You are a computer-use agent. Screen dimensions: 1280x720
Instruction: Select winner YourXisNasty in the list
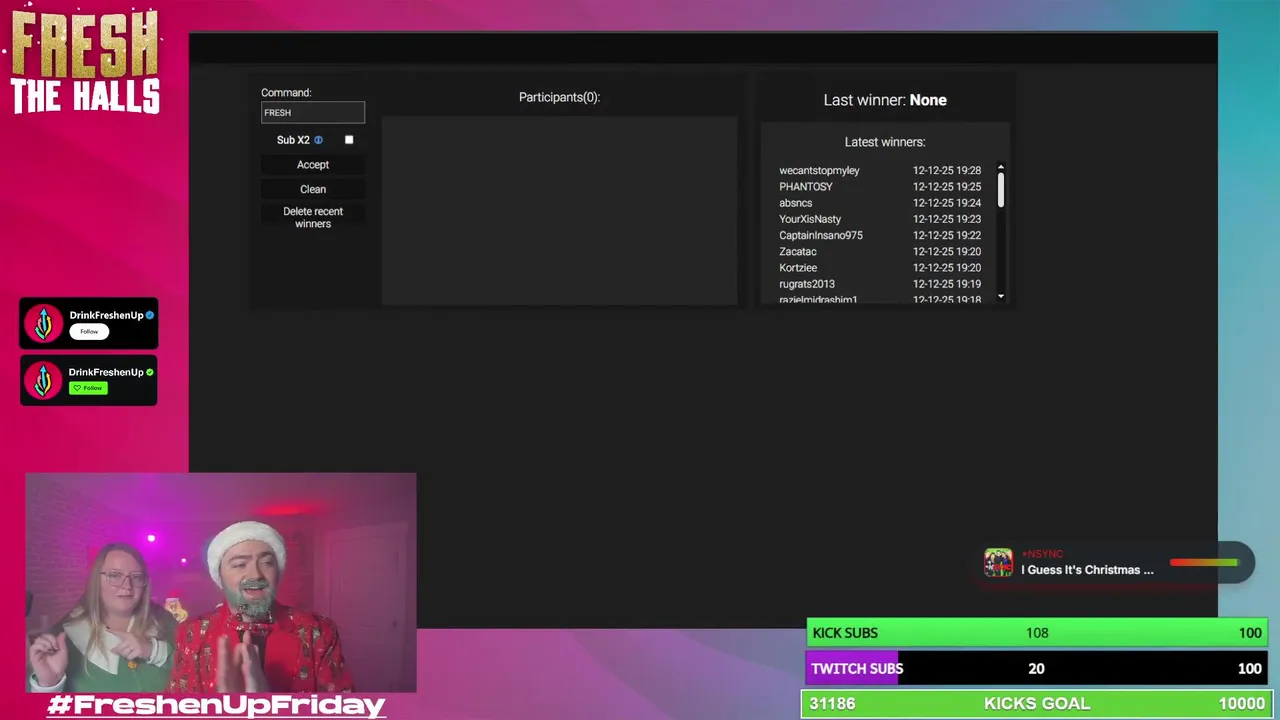click(810, 219)
